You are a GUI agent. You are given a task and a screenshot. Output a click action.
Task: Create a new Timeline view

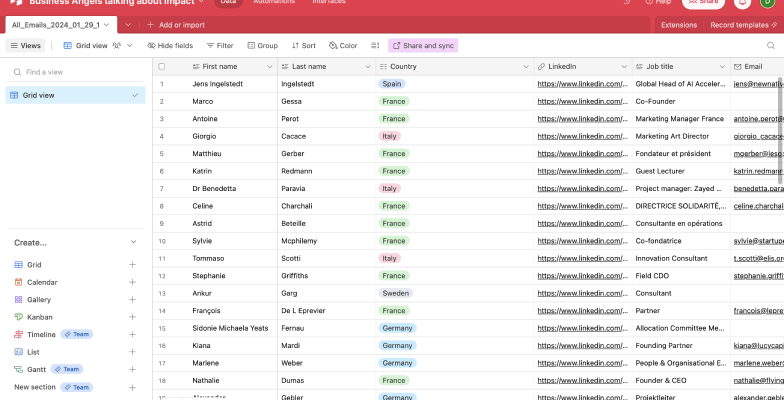pyautogui.click(x=132, y=335)
